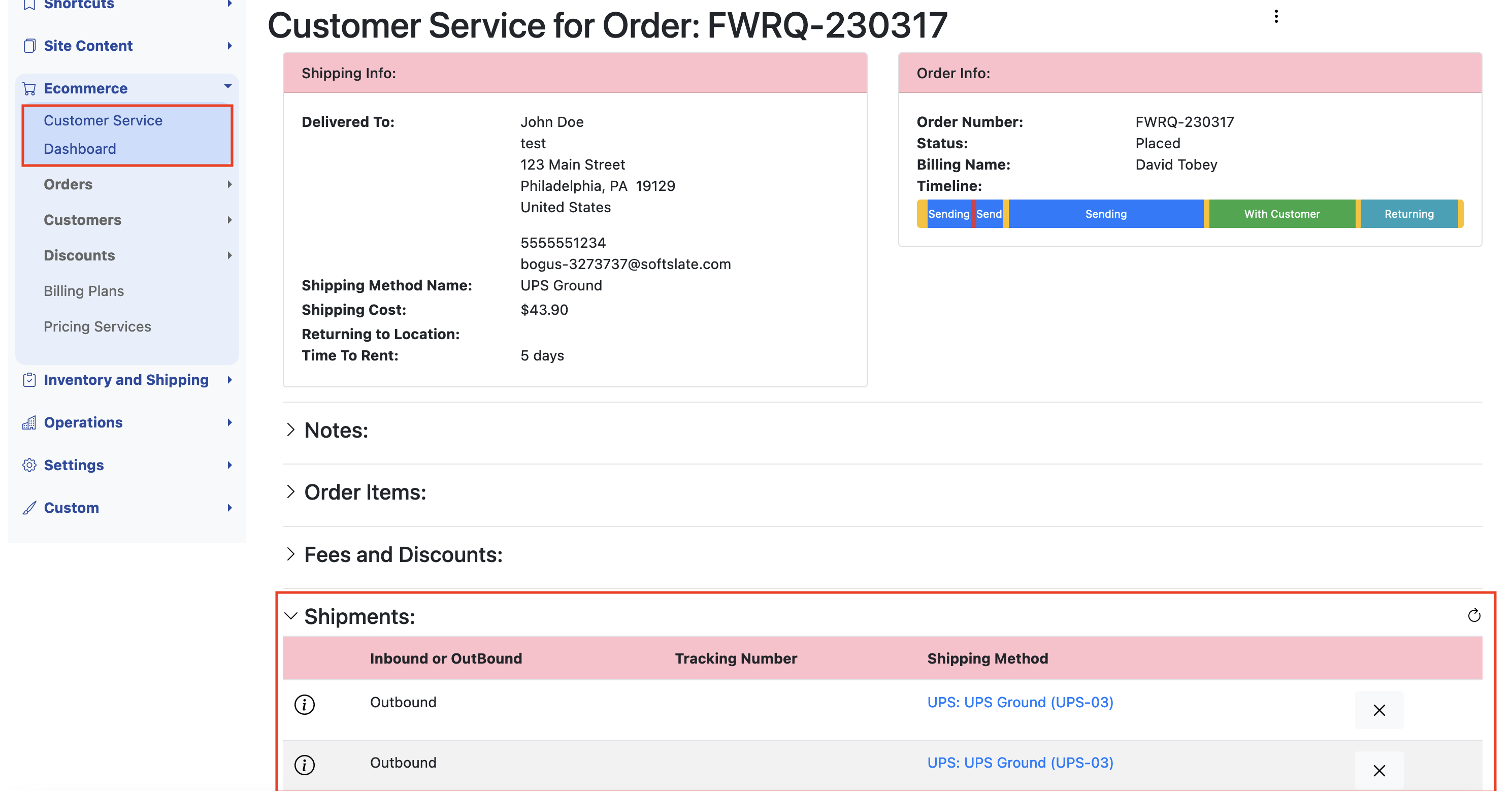
Task: Select the Inventory and Shipping label
Action: pyautogui.click(x=126, y=380)
